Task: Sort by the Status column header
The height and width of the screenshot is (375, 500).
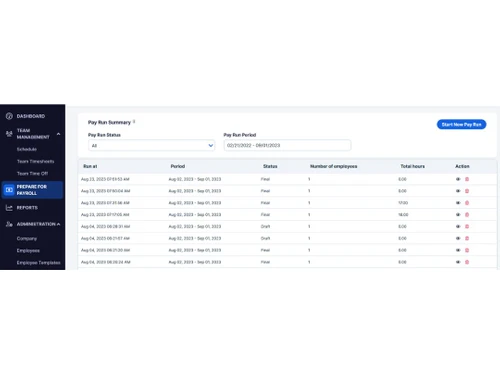Action: point(270,166)
